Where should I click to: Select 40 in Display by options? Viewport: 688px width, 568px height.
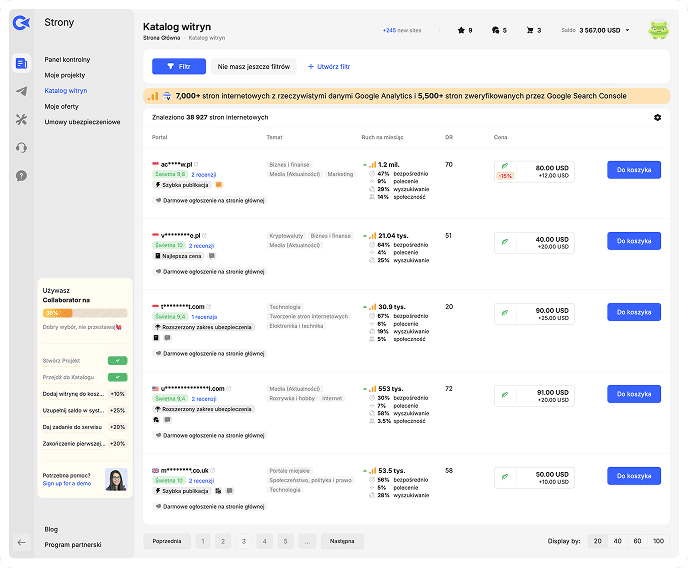point(617,541)
